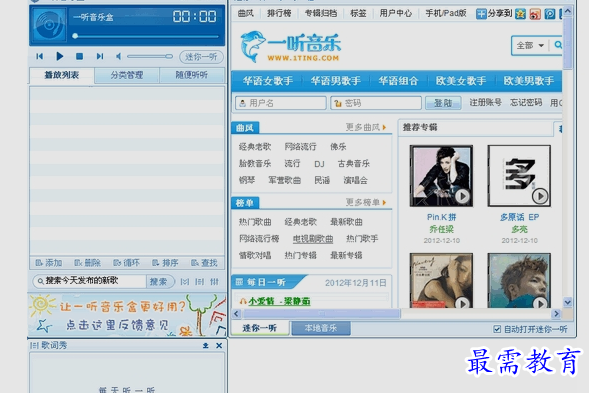Open the 全部 search category dropdown
The width and height of the screenshot is (589, 393).
[530, 45]
